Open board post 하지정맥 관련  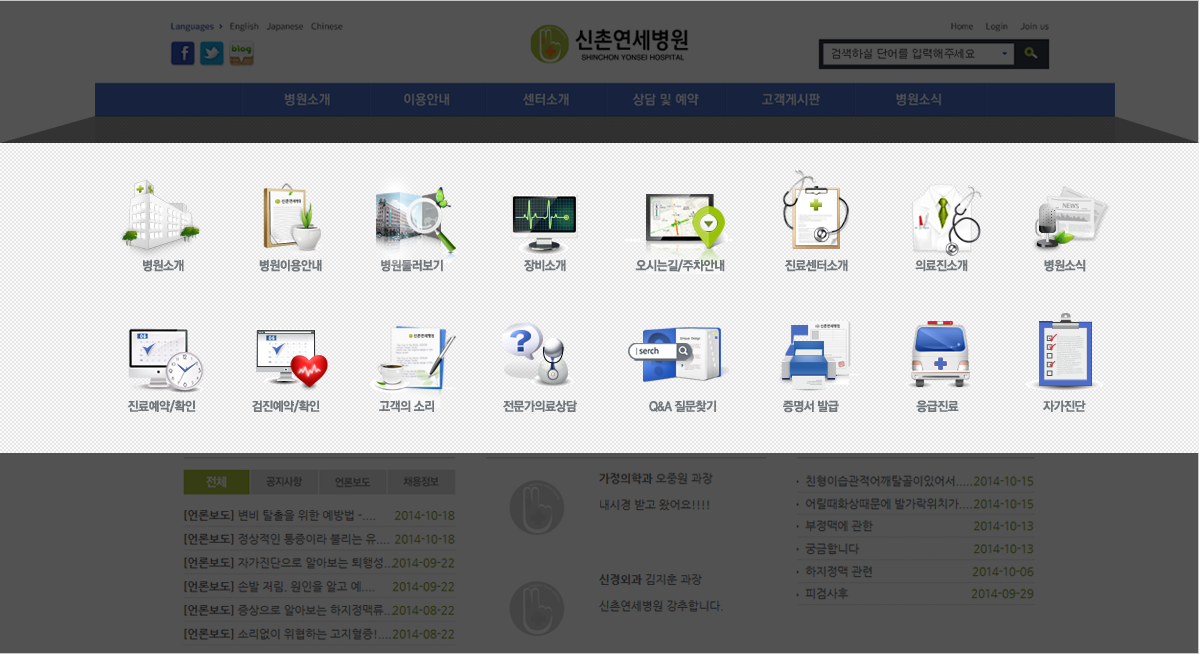click(839, 572)
